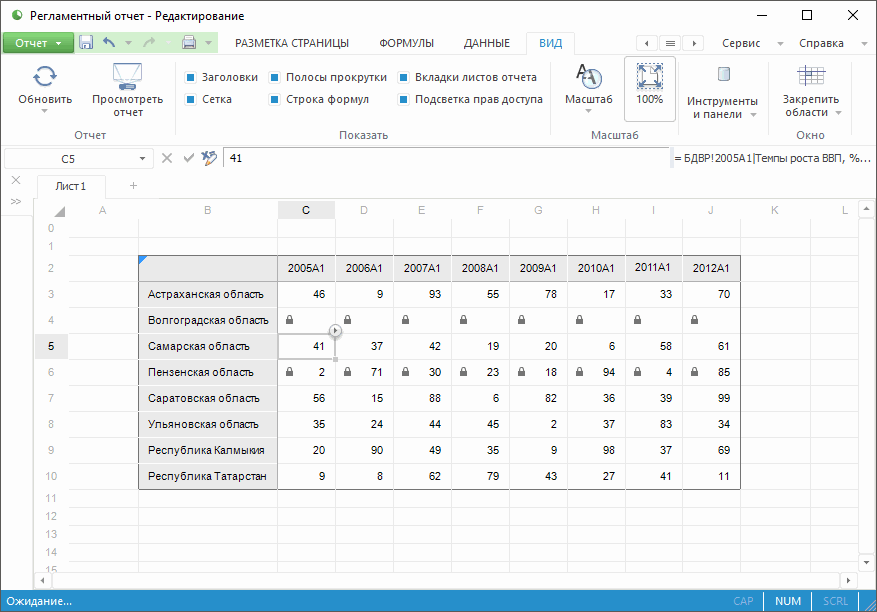The width and height of the screenshot is (877, 612).
Task: Add a new sheet with plus button
Action: pyautogui.click(x=133, y=186)
